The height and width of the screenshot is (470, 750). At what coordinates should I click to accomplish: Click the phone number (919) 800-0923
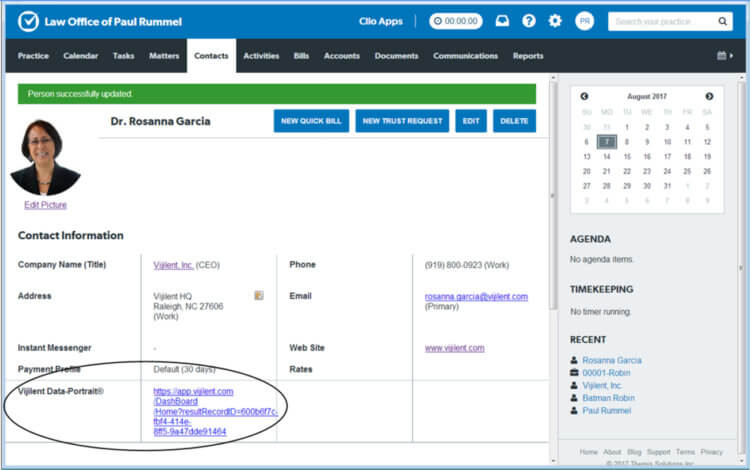[x=453, y=265]
